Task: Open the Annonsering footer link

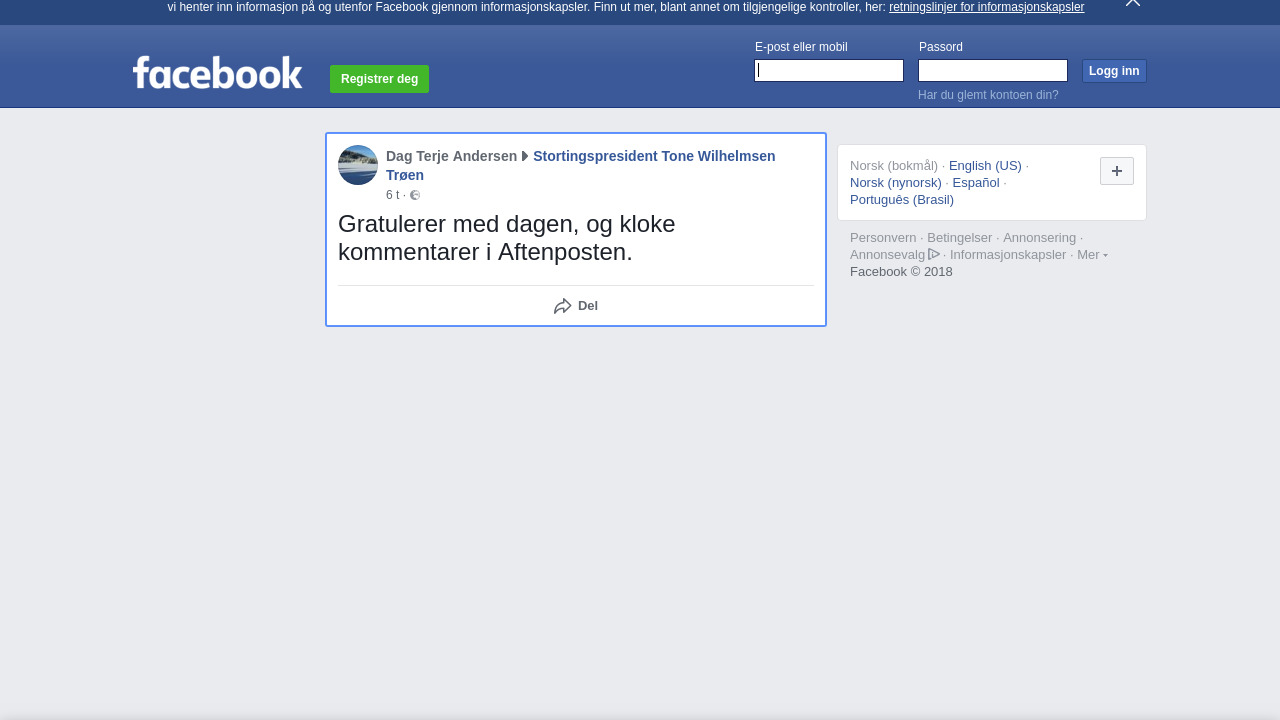Action: [1040, 238]
